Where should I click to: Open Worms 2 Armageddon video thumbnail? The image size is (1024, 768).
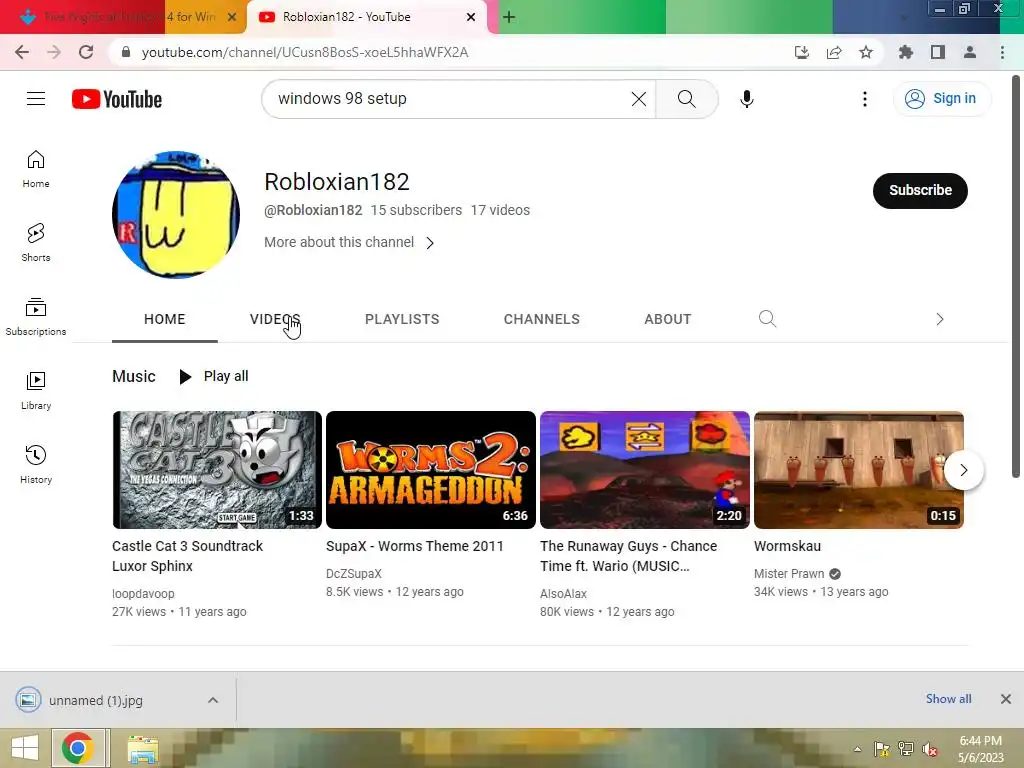[x=430, y=470]
